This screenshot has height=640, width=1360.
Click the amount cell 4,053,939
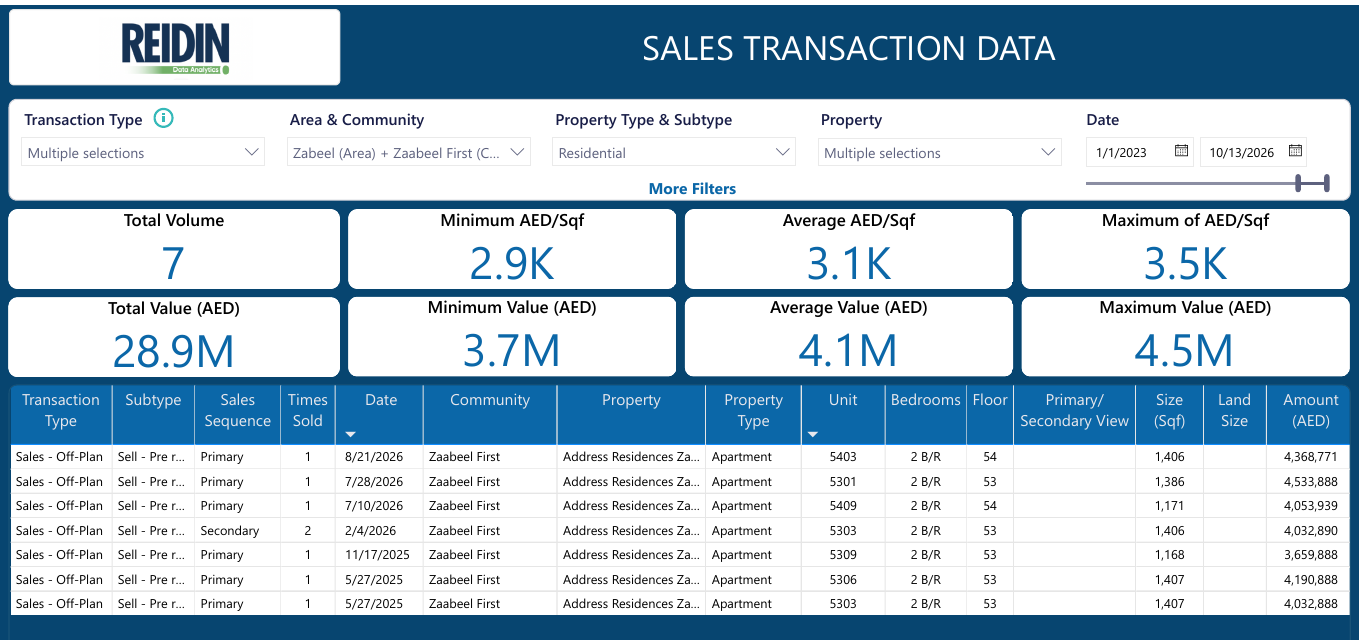pos(1308,506)
